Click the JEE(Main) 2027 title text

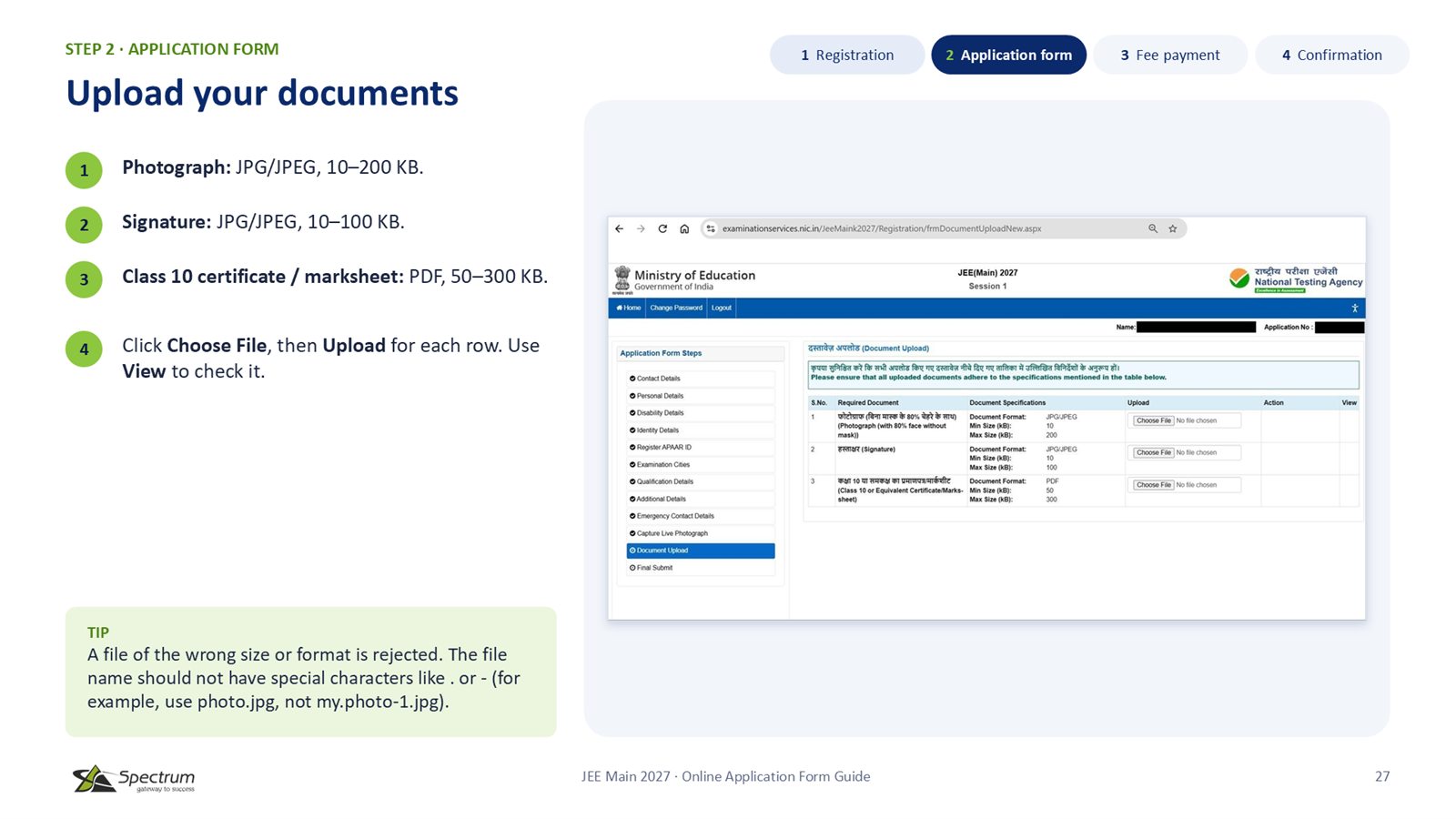[x=987, y=273]
